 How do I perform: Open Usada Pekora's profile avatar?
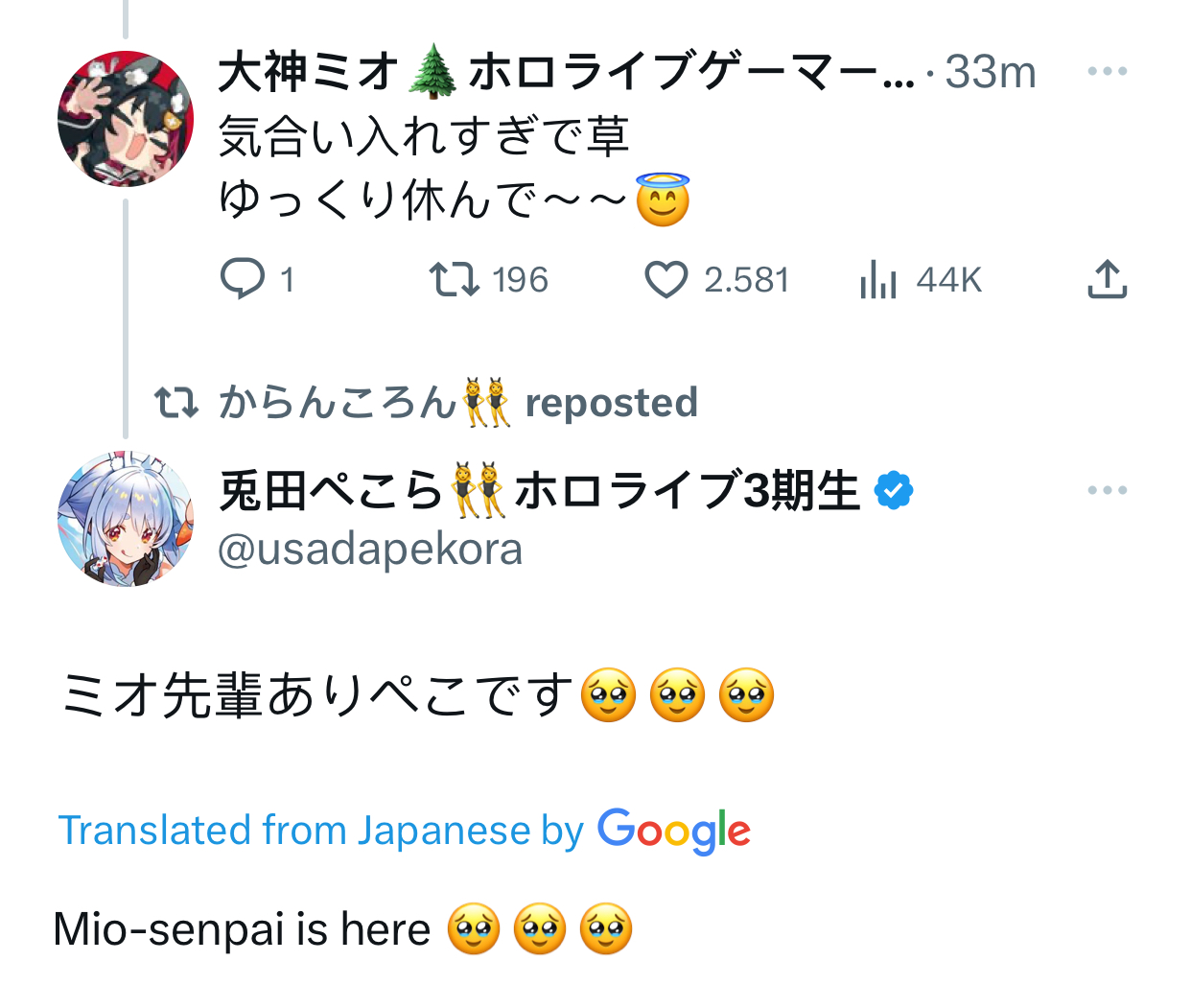point(126,519)
